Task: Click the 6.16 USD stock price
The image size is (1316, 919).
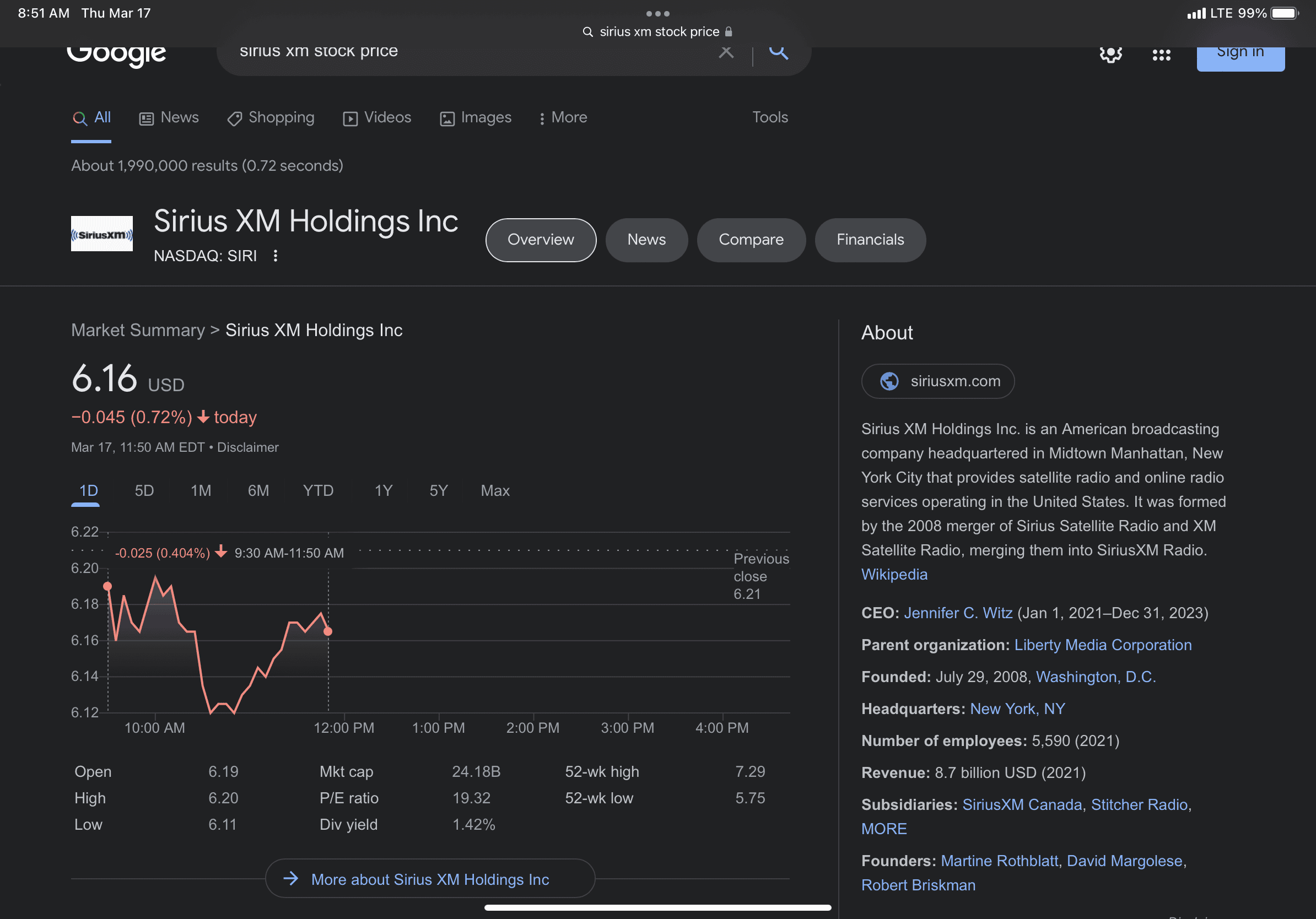Action: tap(128, 379)
